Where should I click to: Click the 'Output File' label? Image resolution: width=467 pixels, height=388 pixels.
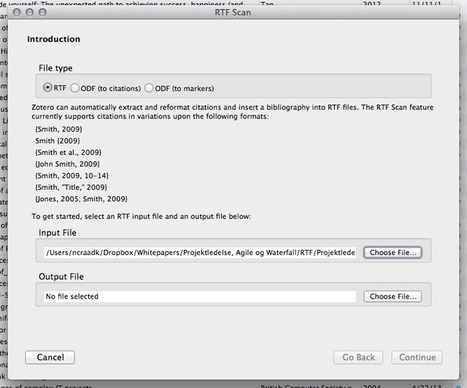click(x=61, y=277)
